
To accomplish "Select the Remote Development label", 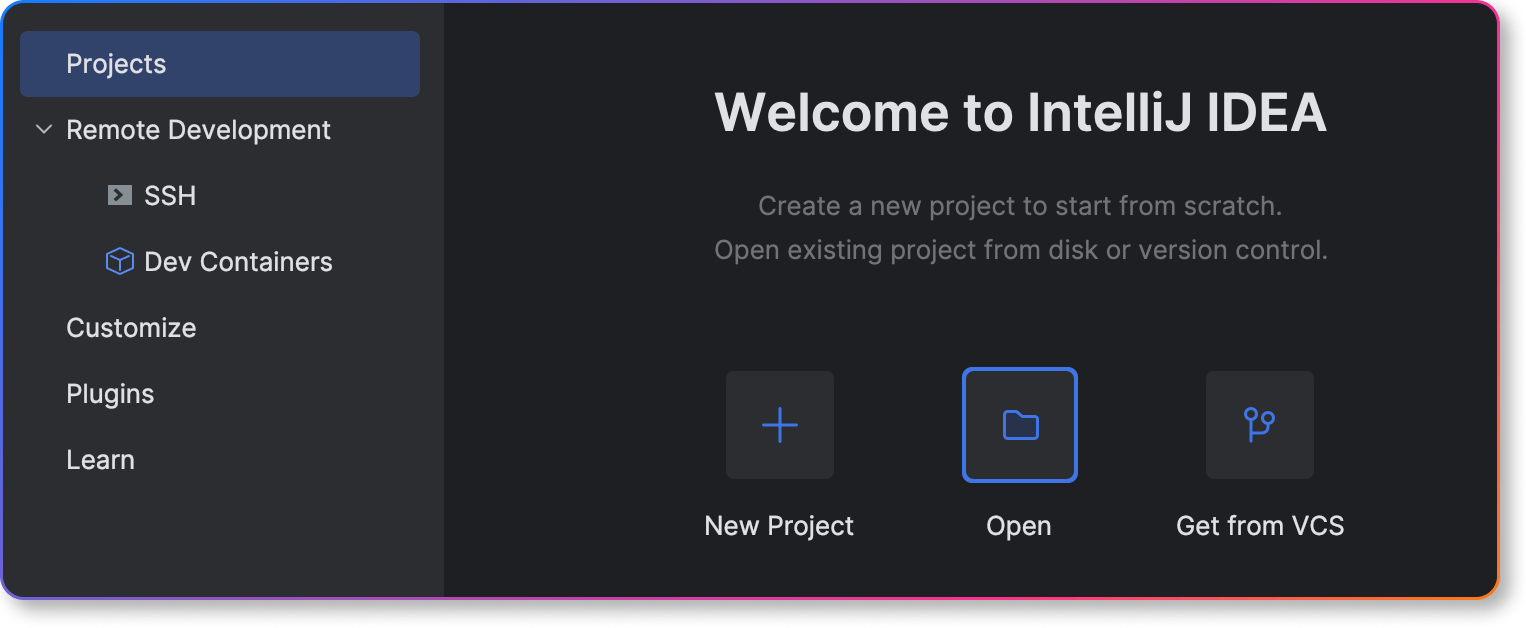I will coord(198,130).
